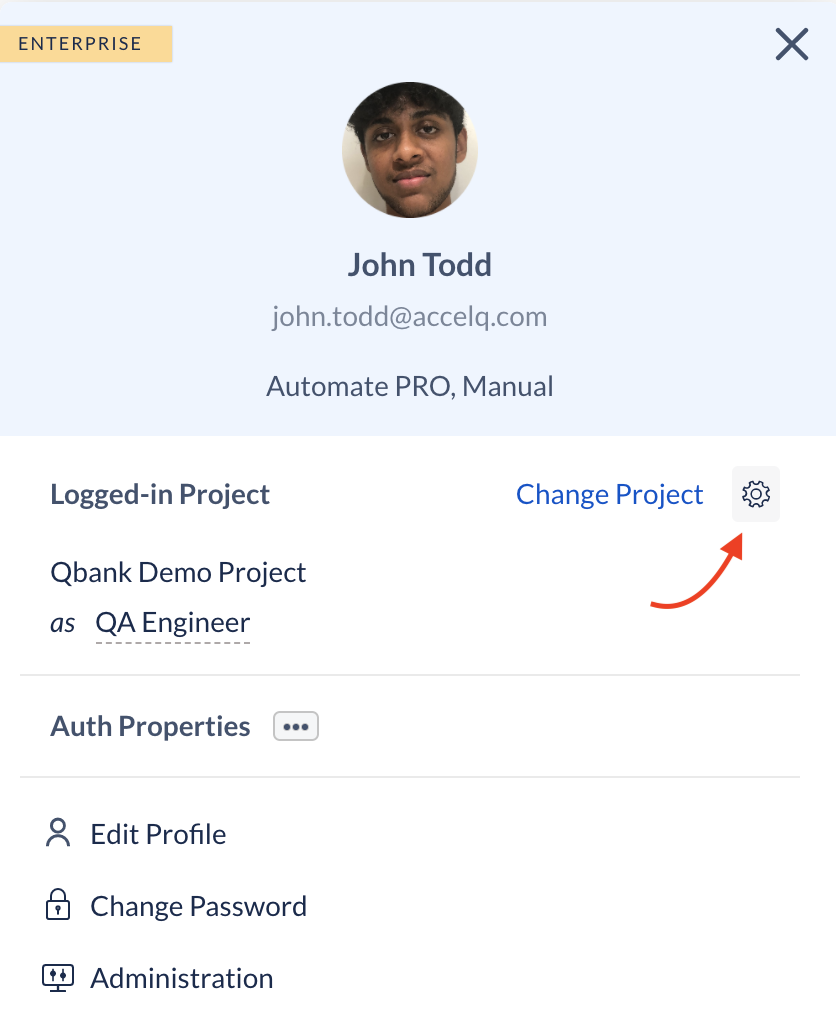Open Auth Properties ellipsis menu

coord(296,726)
